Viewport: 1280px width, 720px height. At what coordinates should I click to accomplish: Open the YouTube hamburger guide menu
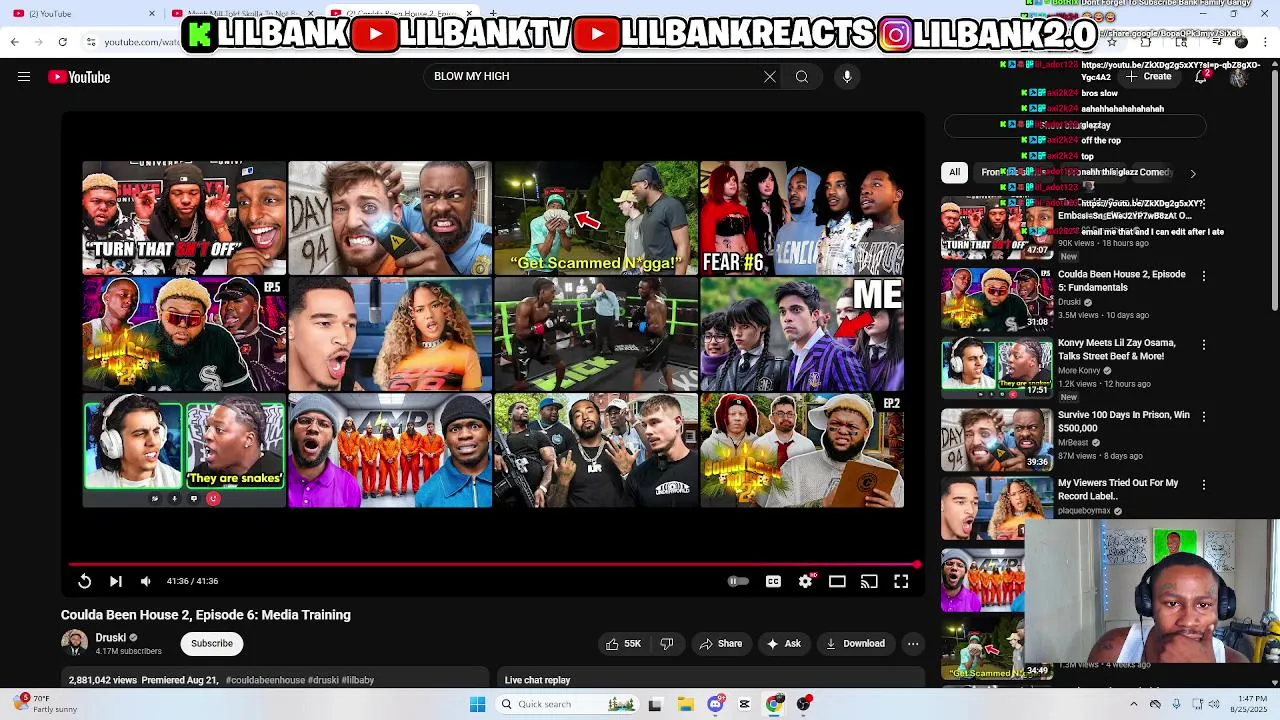(x=24, y=77)
